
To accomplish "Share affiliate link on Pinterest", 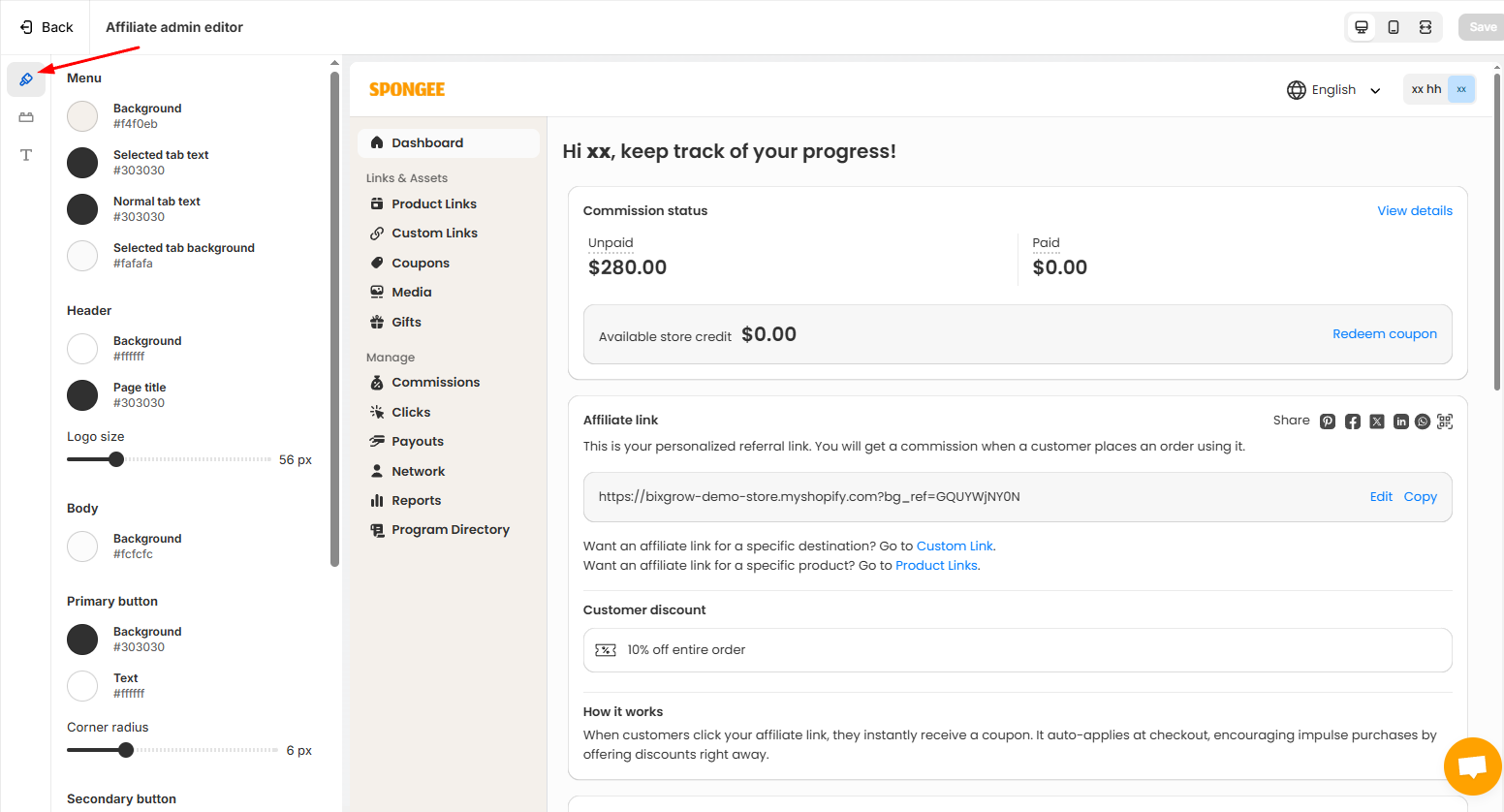I will point(1328,422).
